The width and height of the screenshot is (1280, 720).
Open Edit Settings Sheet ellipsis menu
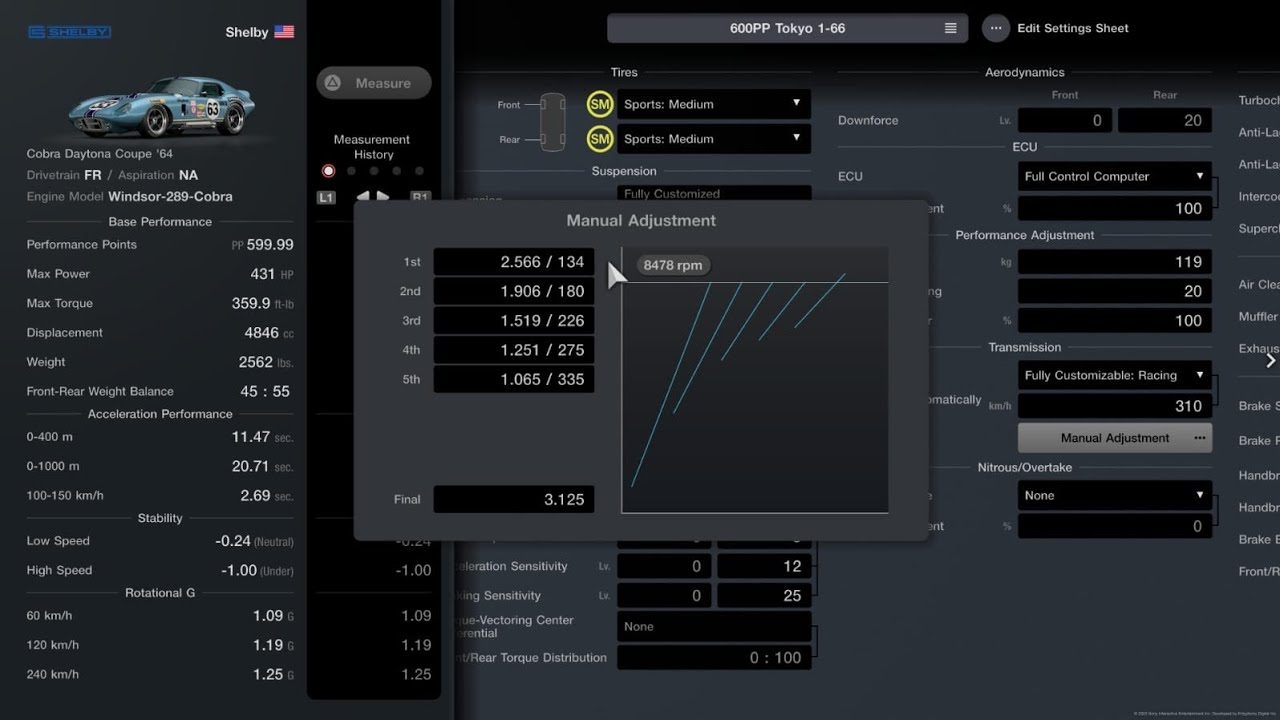coord(995,28)
